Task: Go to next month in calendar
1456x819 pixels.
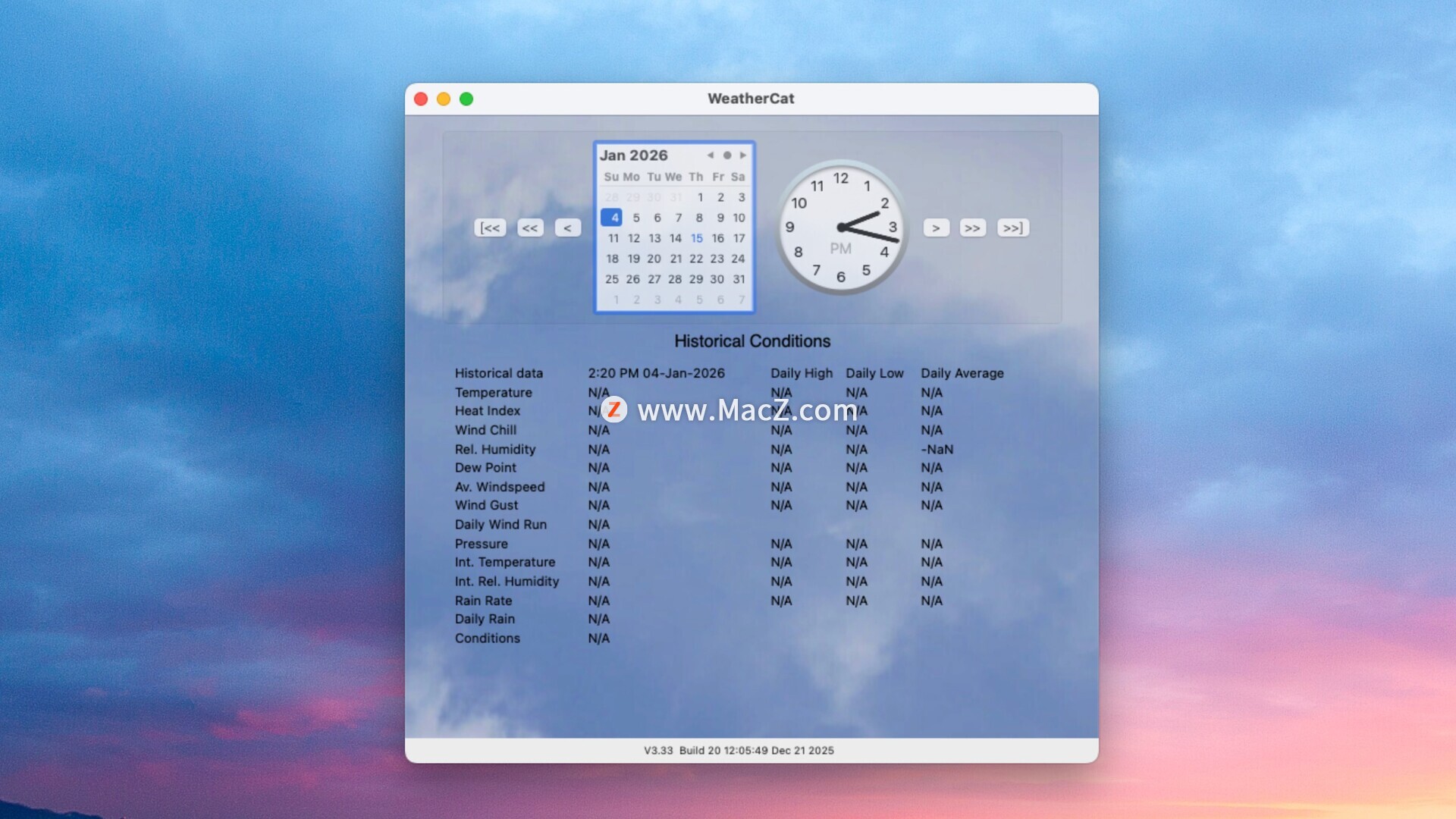Action: 743,155
